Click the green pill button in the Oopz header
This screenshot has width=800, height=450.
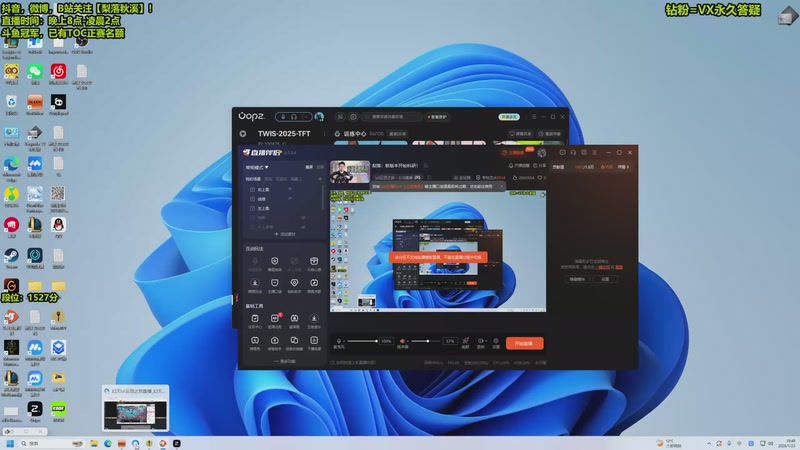509,117
